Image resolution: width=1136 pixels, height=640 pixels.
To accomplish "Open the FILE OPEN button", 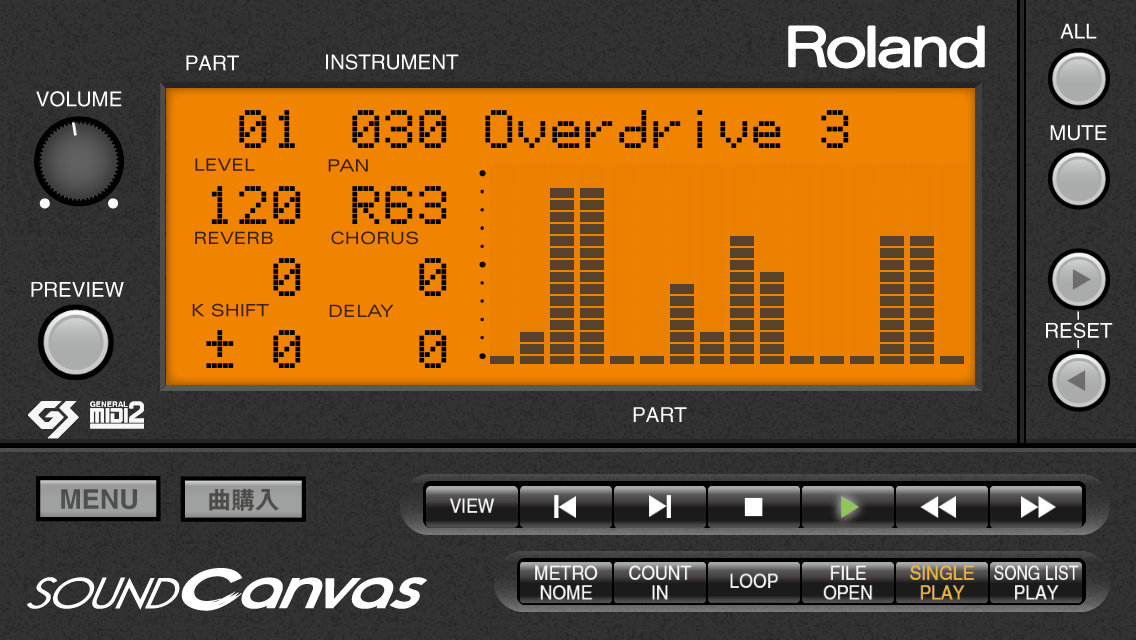I will pyautogui.click(x=848, y=583).
